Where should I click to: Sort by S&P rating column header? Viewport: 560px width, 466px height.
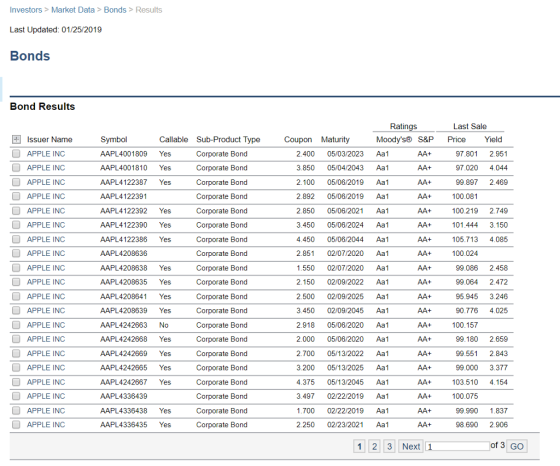tap(426, 140)
